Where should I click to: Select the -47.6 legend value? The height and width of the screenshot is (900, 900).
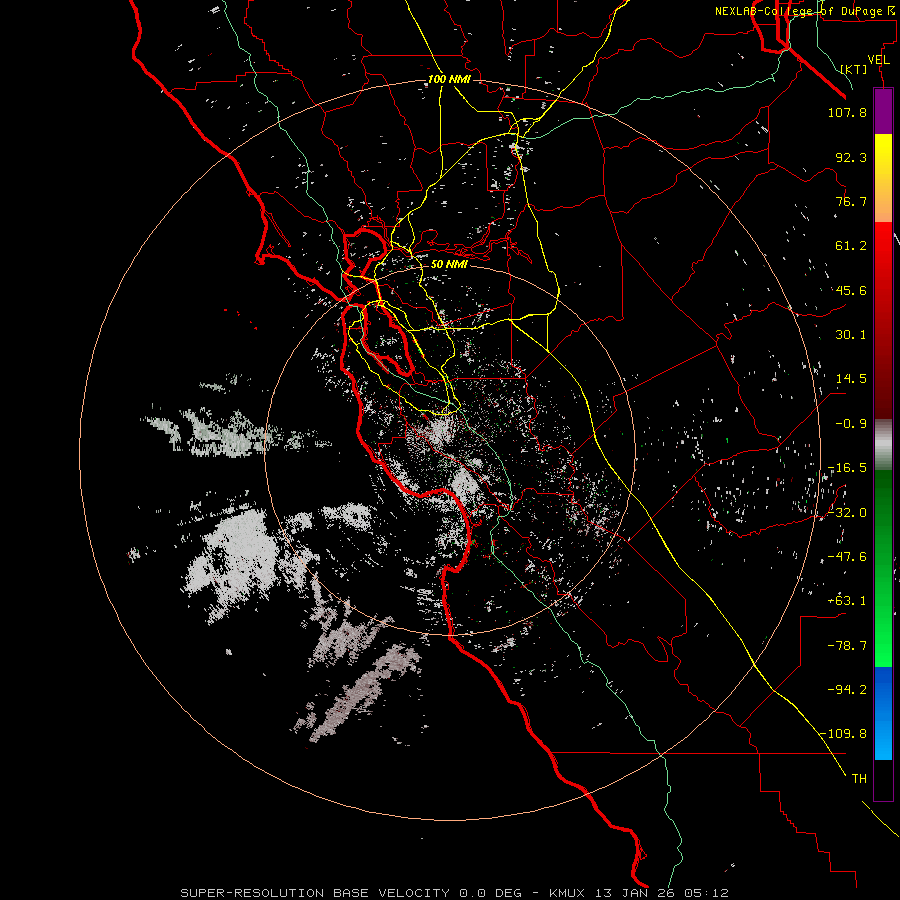pos(847,557)
